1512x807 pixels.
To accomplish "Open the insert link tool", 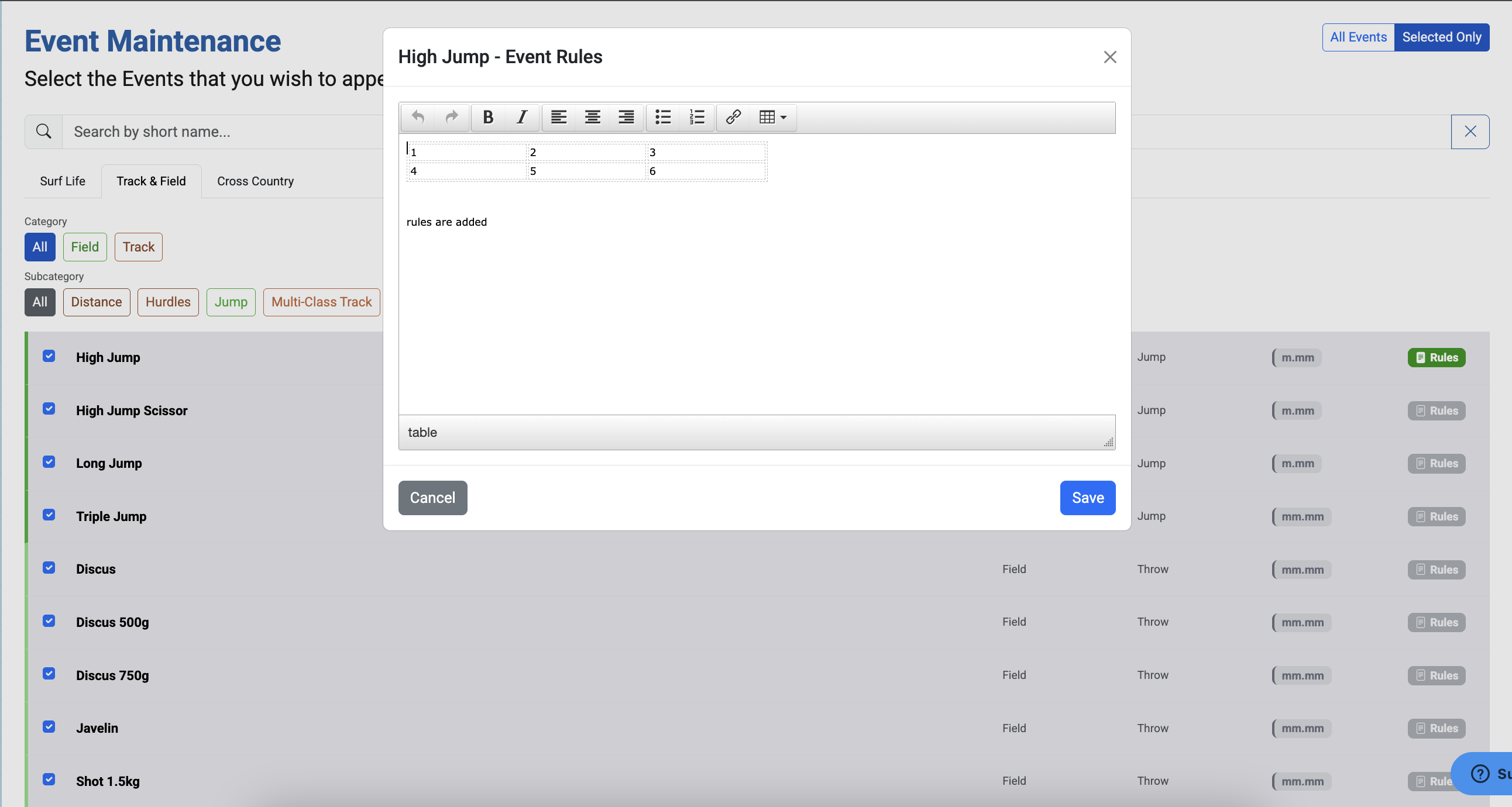I will tap(733, 118).
